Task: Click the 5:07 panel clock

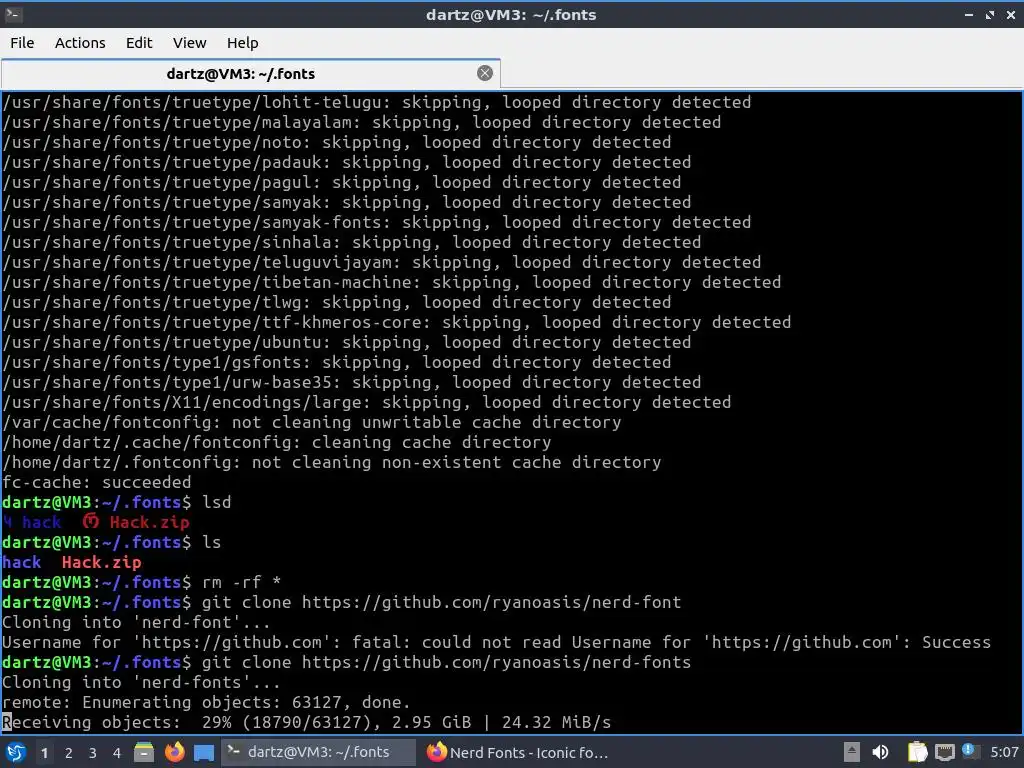Action: [1004, 752]
